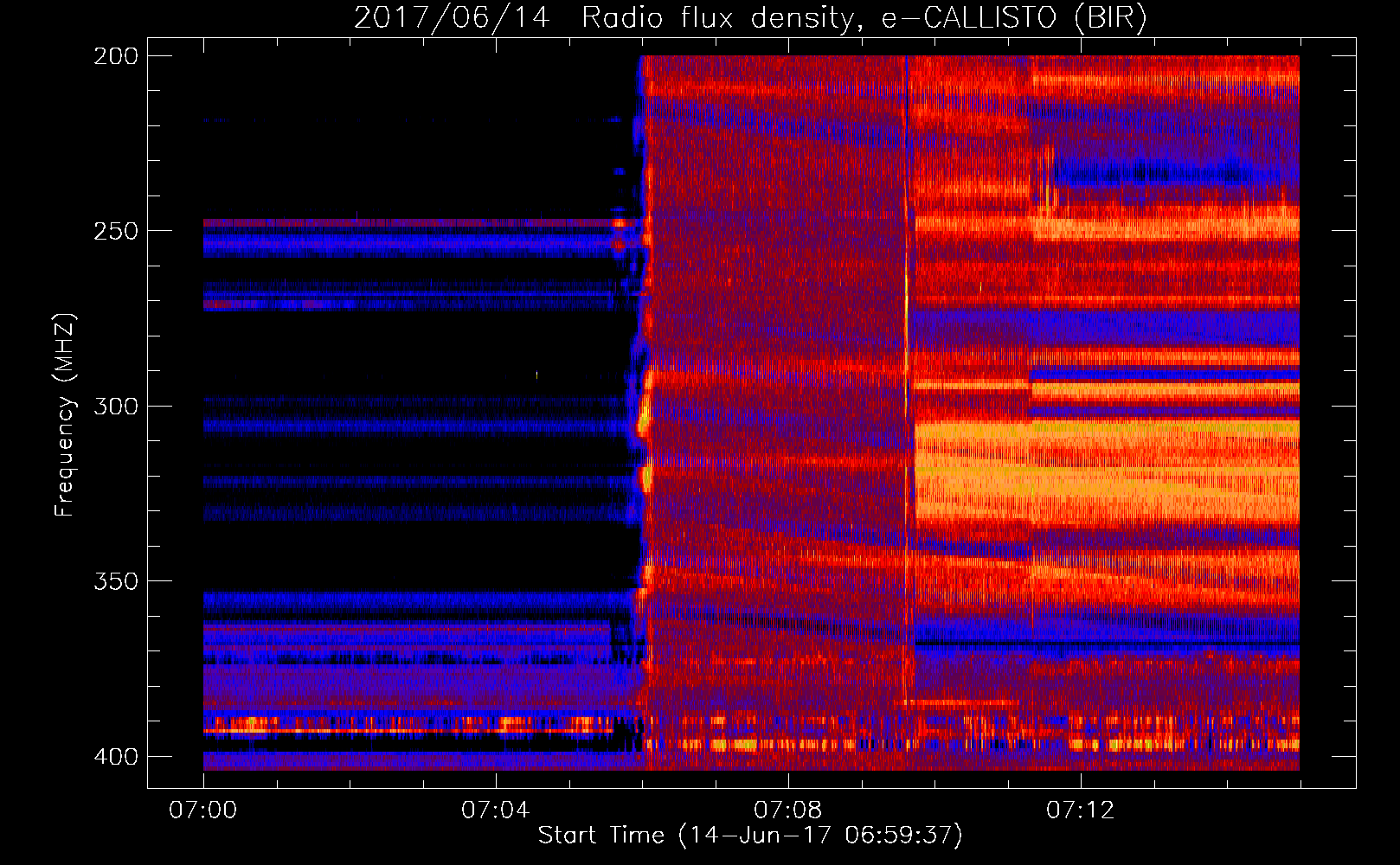Image resolution: width=1400 pixels, height=865 pixels.
Task: Click the '07:08' time tick label
Action: (x=787, y=811)
